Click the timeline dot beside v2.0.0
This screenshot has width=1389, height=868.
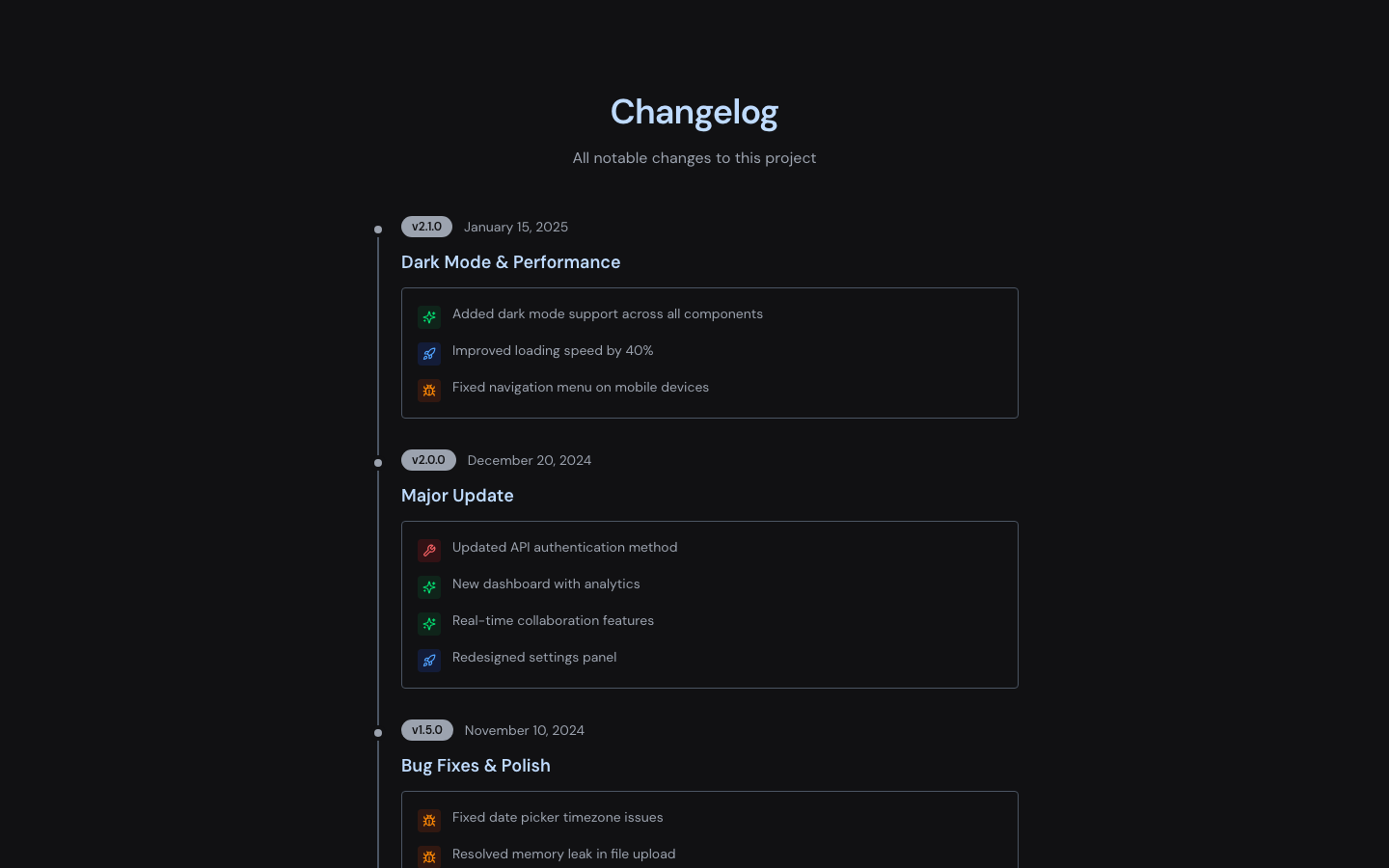click(x=378, y=463)
